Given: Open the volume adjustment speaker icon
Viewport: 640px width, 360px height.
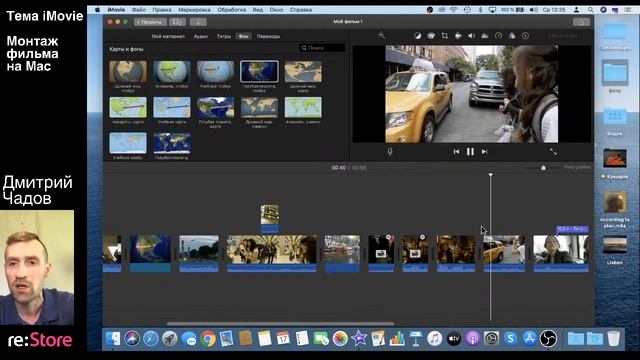Looking at the screenshot, I should click(471, 36).
